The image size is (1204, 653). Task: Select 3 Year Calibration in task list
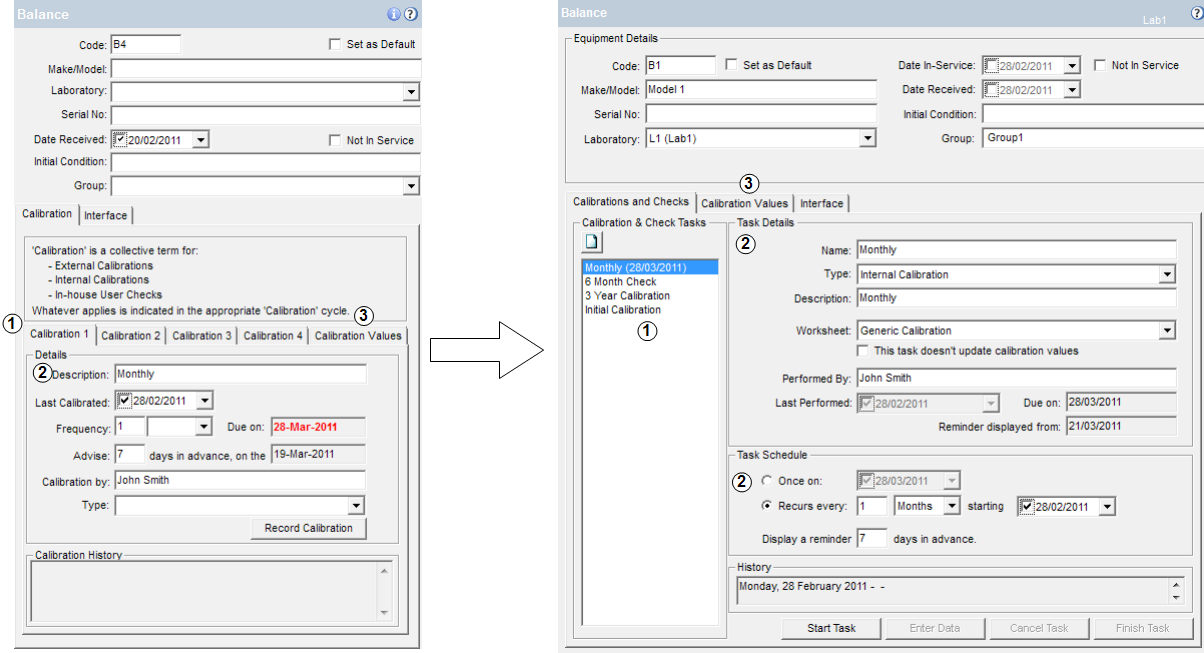(627, 296)
